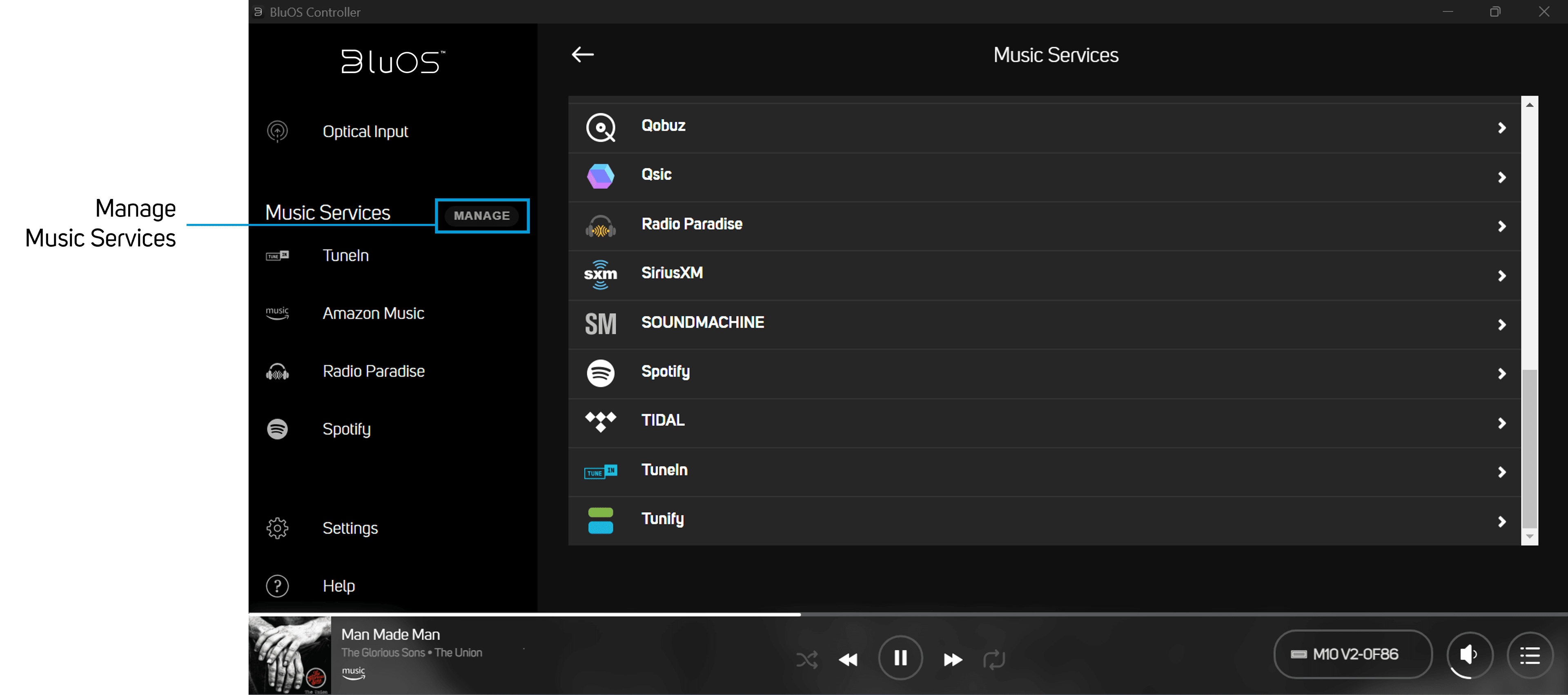Click the Help question mark icon
1568x695 pixels.
(278, 586)
